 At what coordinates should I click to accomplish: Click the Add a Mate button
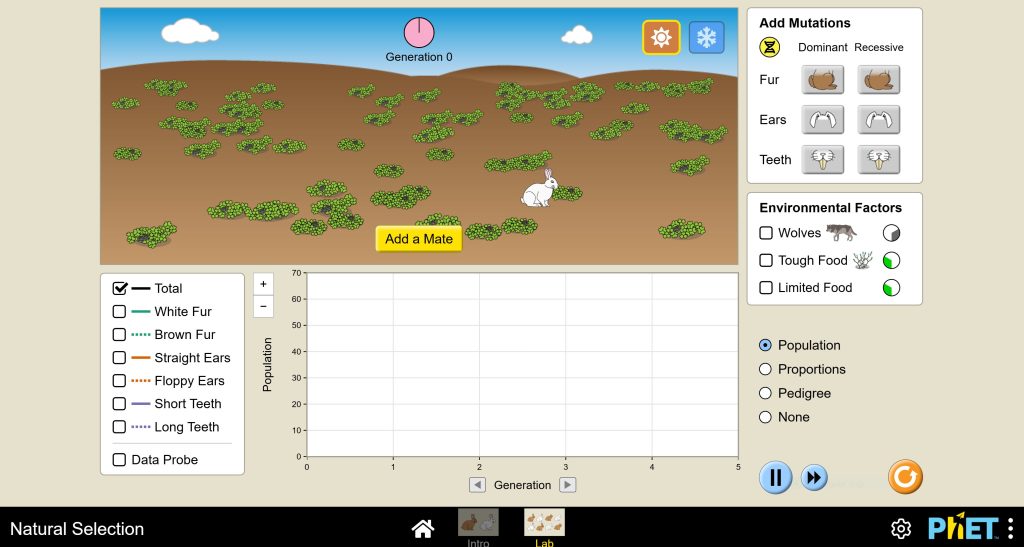(419, 239)
